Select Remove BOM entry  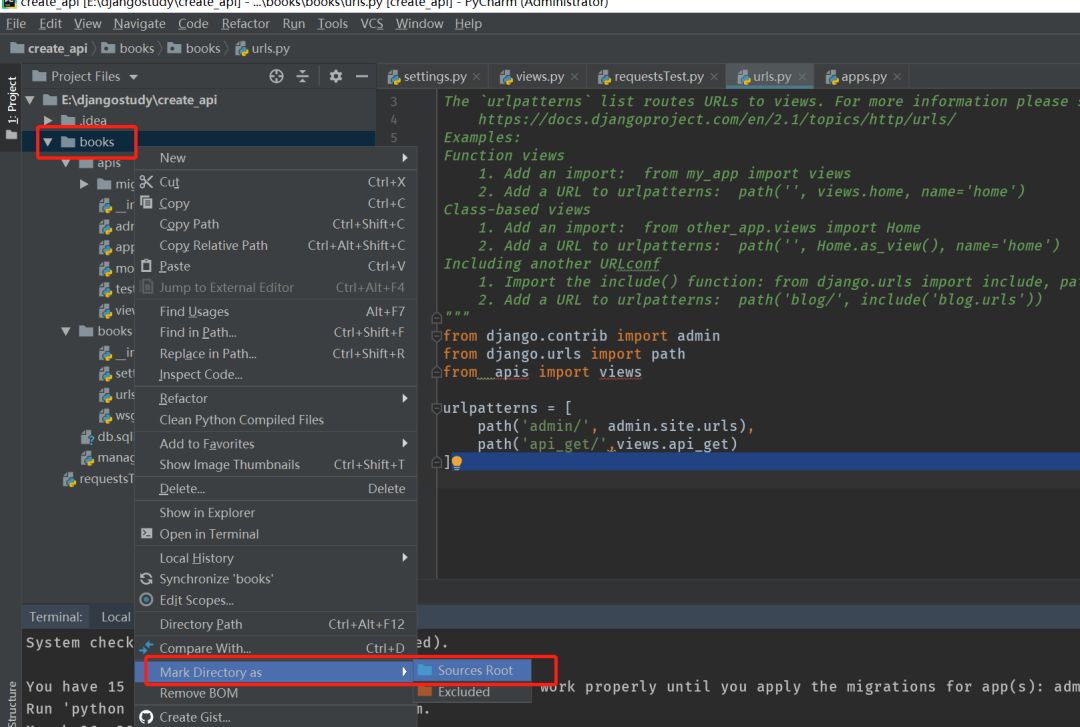point(276,693)
